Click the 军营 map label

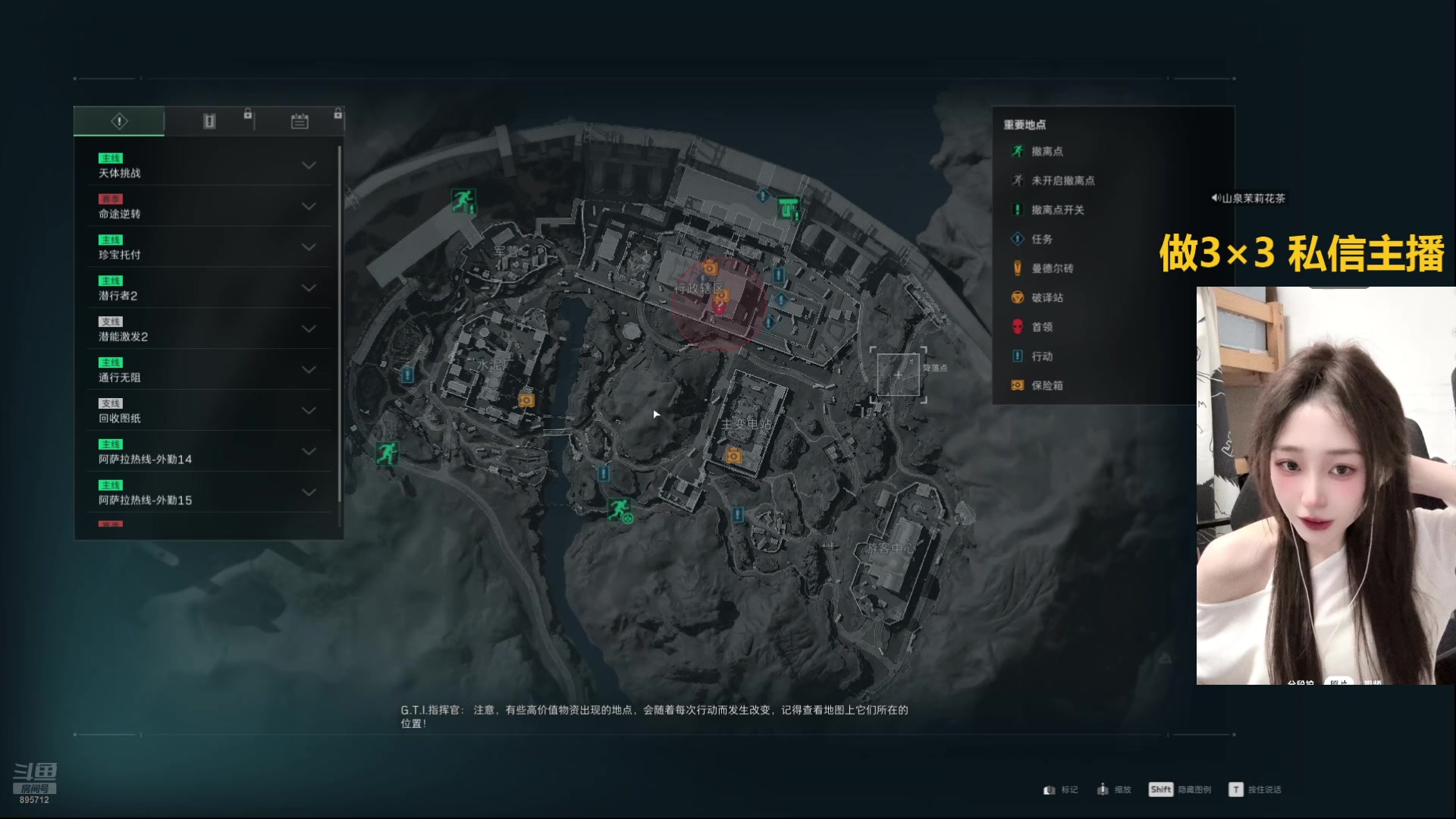point(507,251)
